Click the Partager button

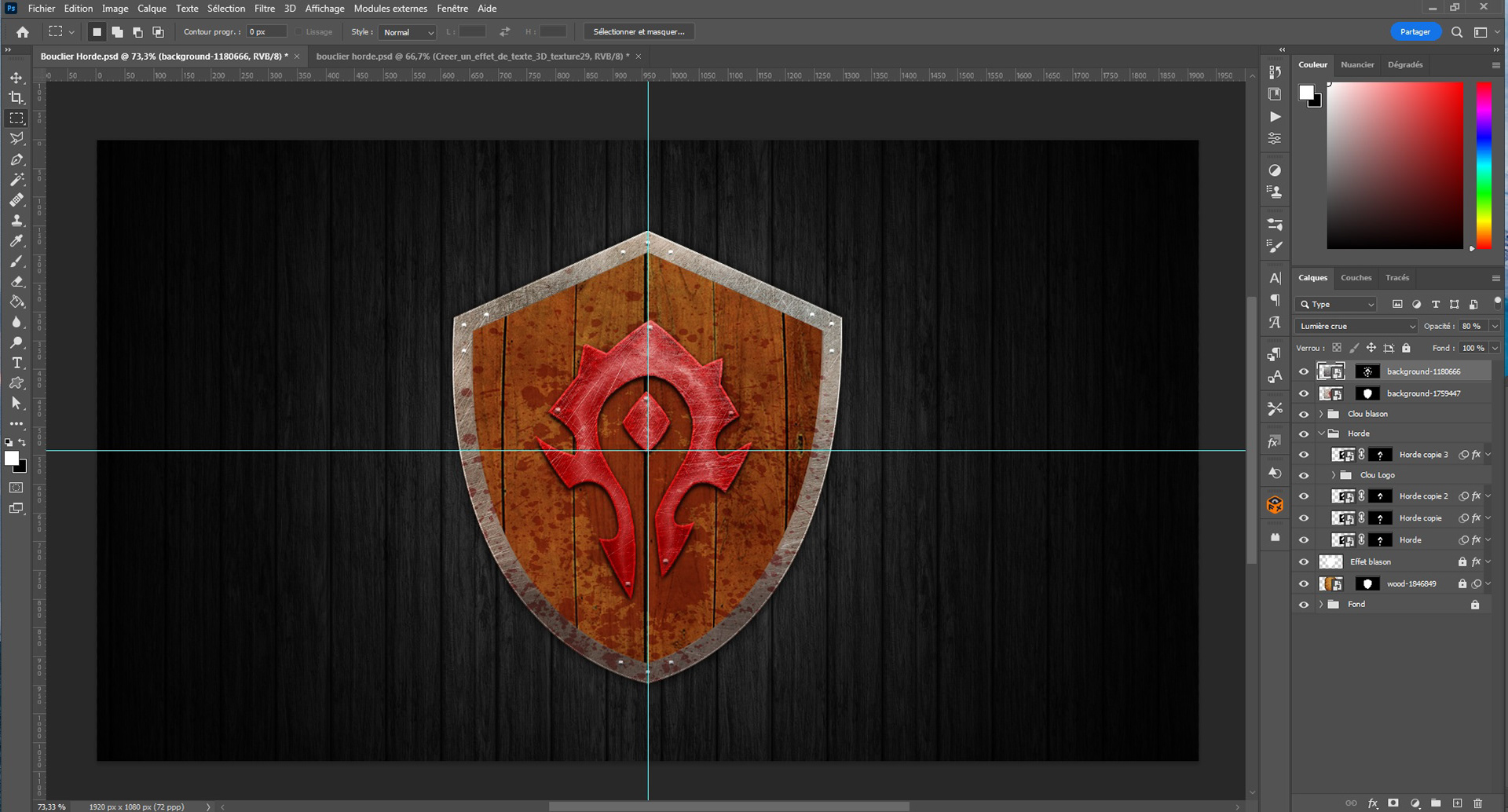pyautogui.click(x=1415, y=32)
